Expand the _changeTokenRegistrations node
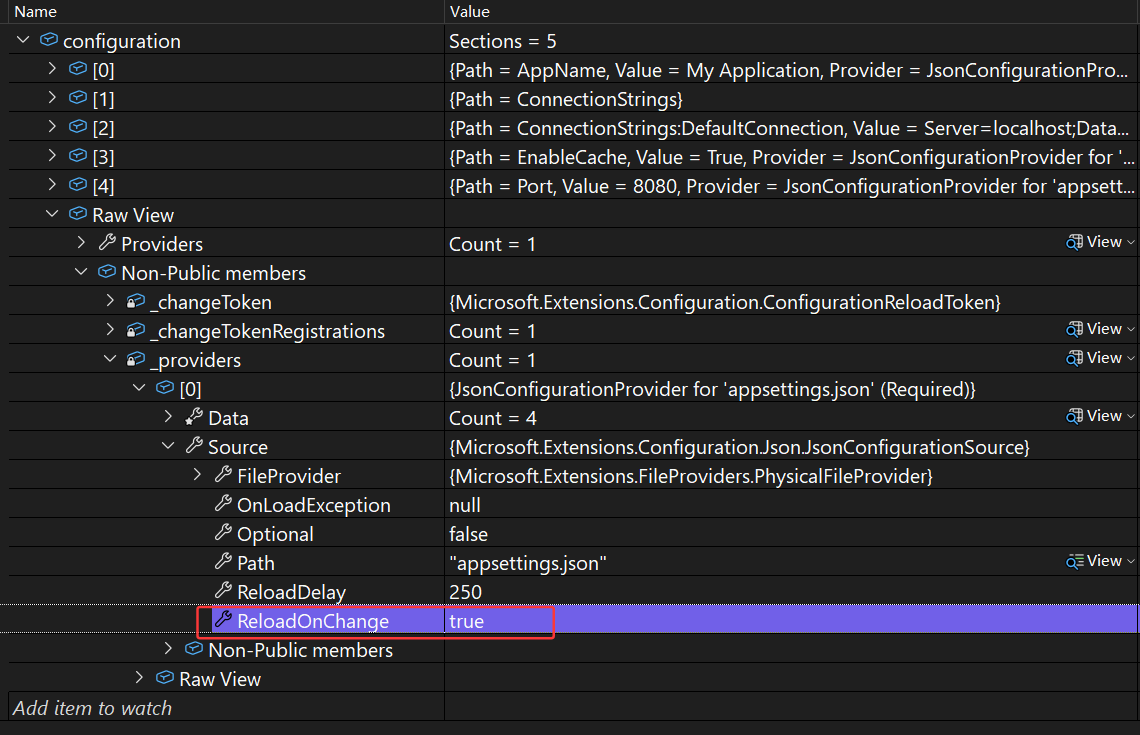Screen dimensions: 1140x735 (111, 331)
